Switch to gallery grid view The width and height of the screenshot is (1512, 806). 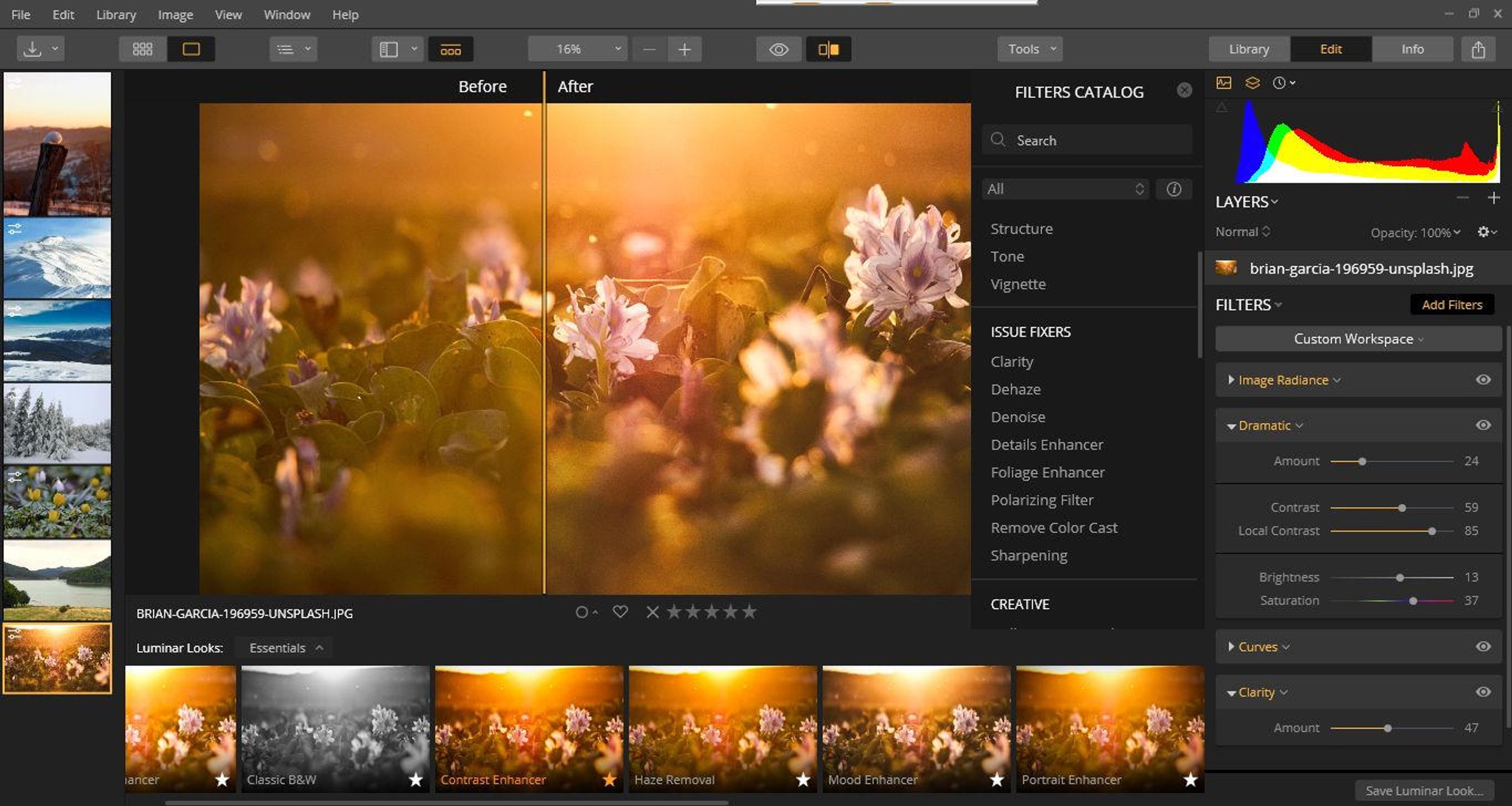[x=142, y=49]
